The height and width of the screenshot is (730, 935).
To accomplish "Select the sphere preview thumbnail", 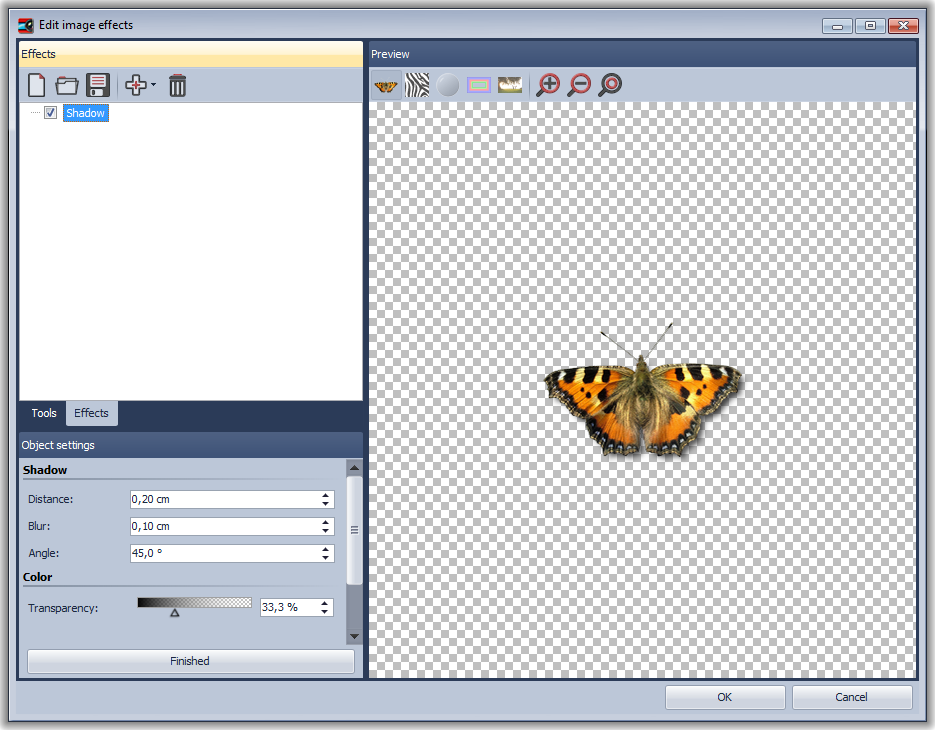I will (x=448, y=85).
